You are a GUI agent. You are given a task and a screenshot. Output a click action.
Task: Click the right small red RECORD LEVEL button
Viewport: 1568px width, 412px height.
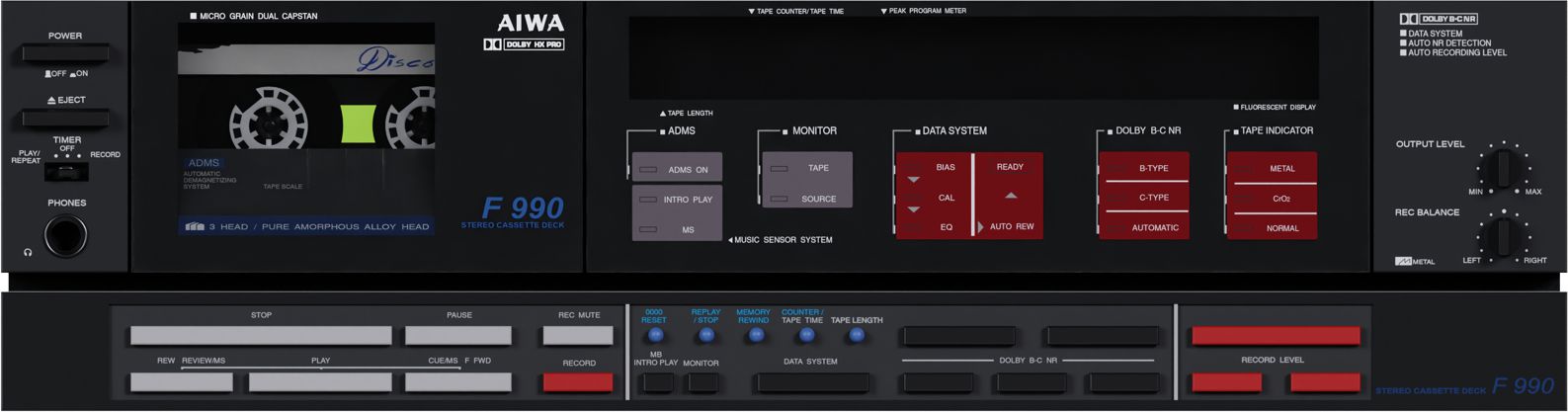[1326, 382]
